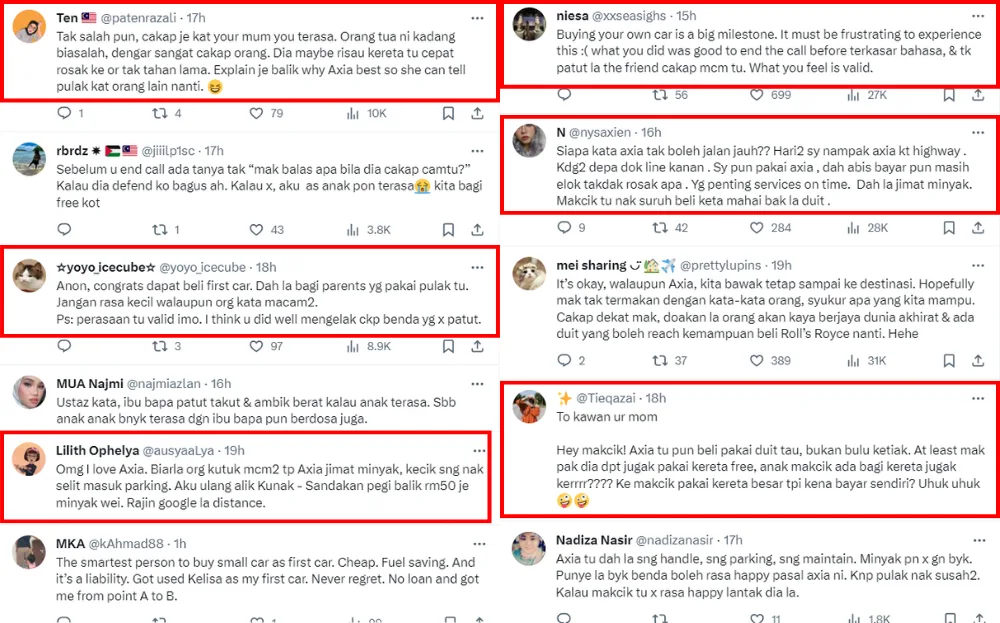Reply to niesa's tweet

click(x=564, y=95)
